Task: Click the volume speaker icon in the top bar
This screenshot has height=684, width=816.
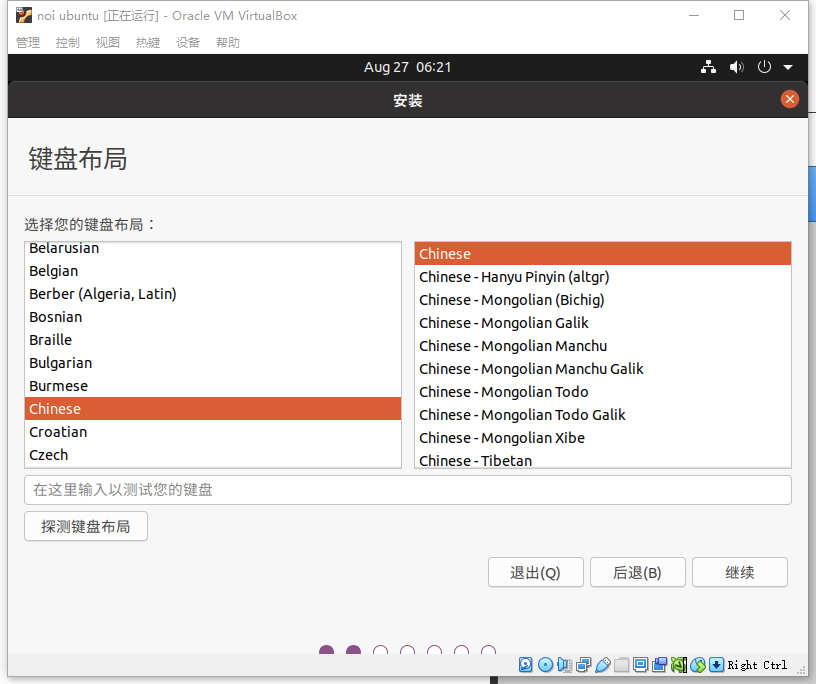Action: click(x=736, y=67)
